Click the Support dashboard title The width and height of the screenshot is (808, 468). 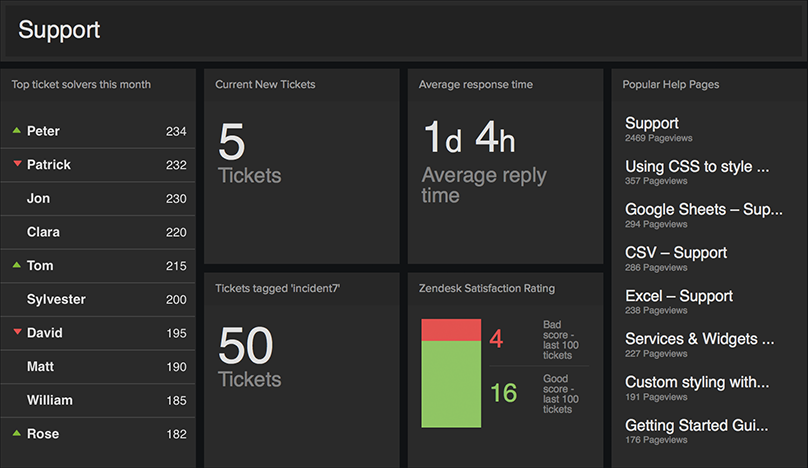59,30
